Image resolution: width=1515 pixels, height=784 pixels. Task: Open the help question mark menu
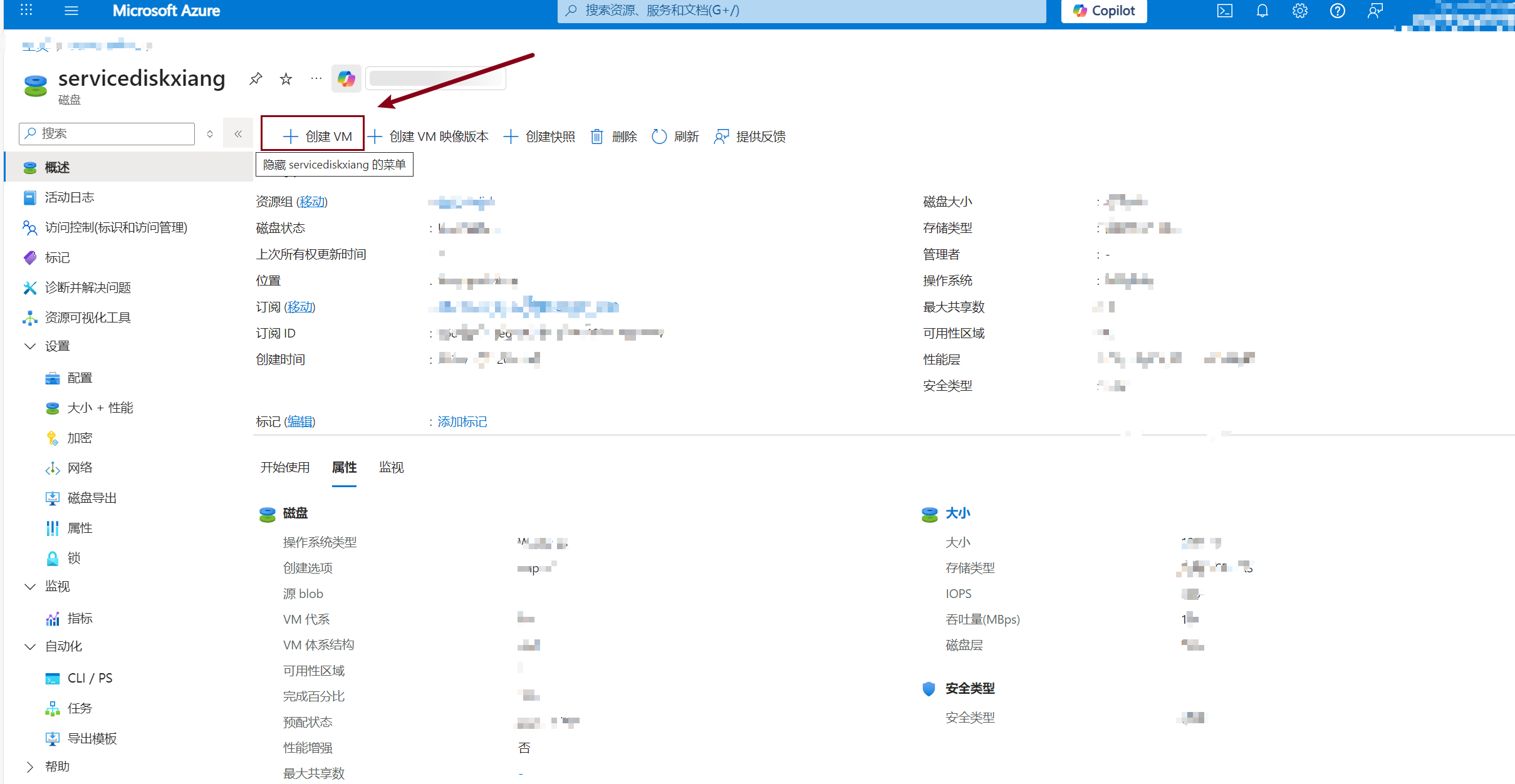click(1338, 11)
